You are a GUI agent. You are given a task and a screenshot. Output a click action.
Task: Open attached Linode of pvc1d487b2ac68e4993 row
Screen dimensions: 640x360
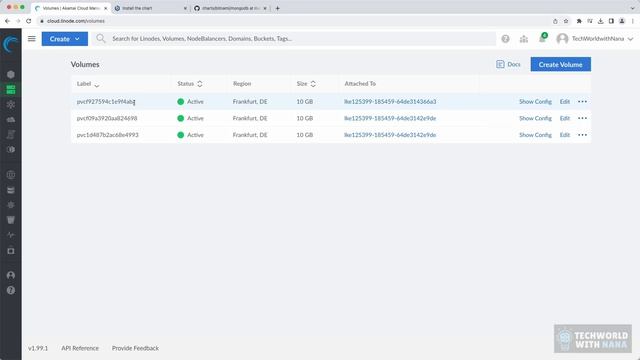click(390, 135)
